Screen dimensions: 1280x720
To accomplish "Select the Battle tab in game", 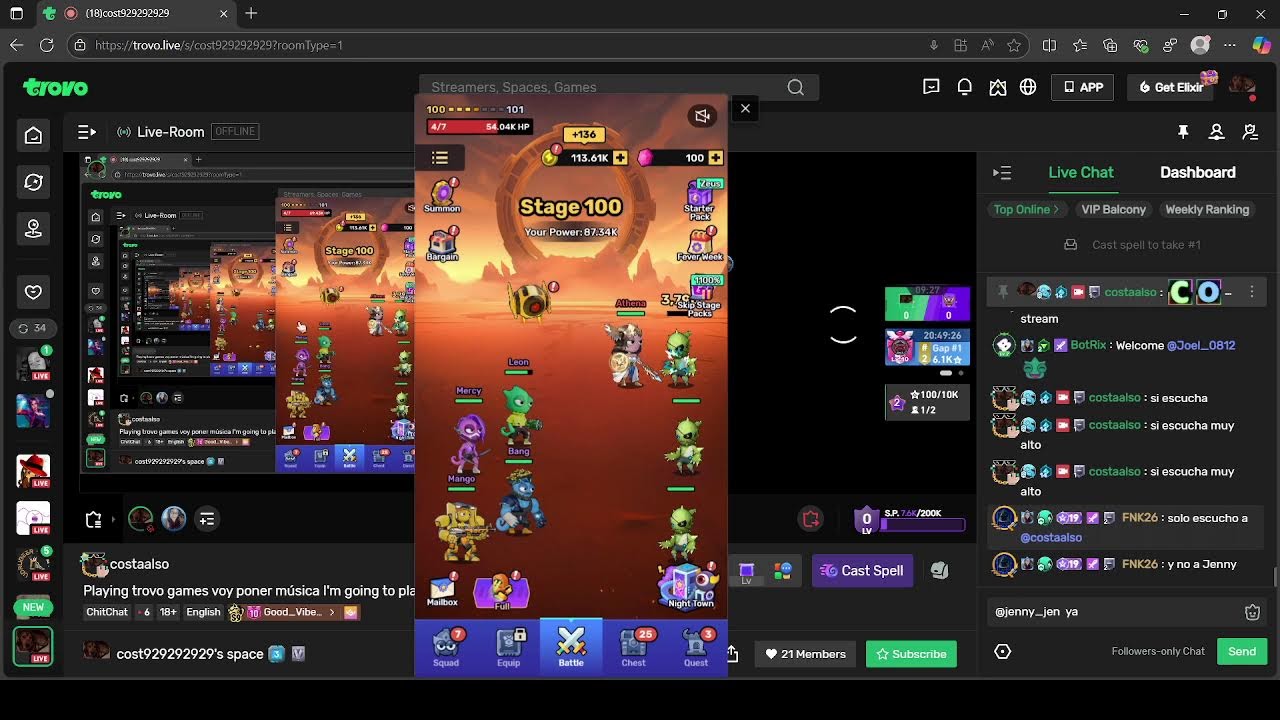I will coord(571,647).
